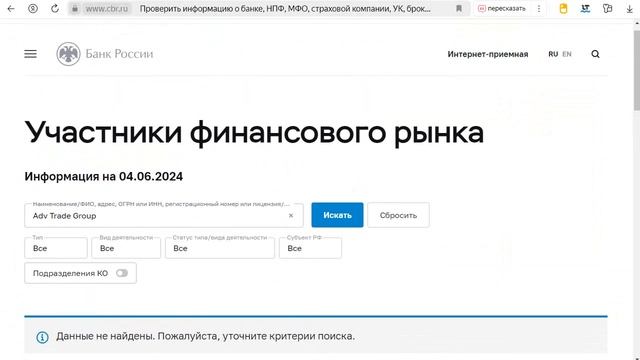
Task: Open the "Вид деятельности" dropdown
Action: pyautogui.click(x=126, y=248)
